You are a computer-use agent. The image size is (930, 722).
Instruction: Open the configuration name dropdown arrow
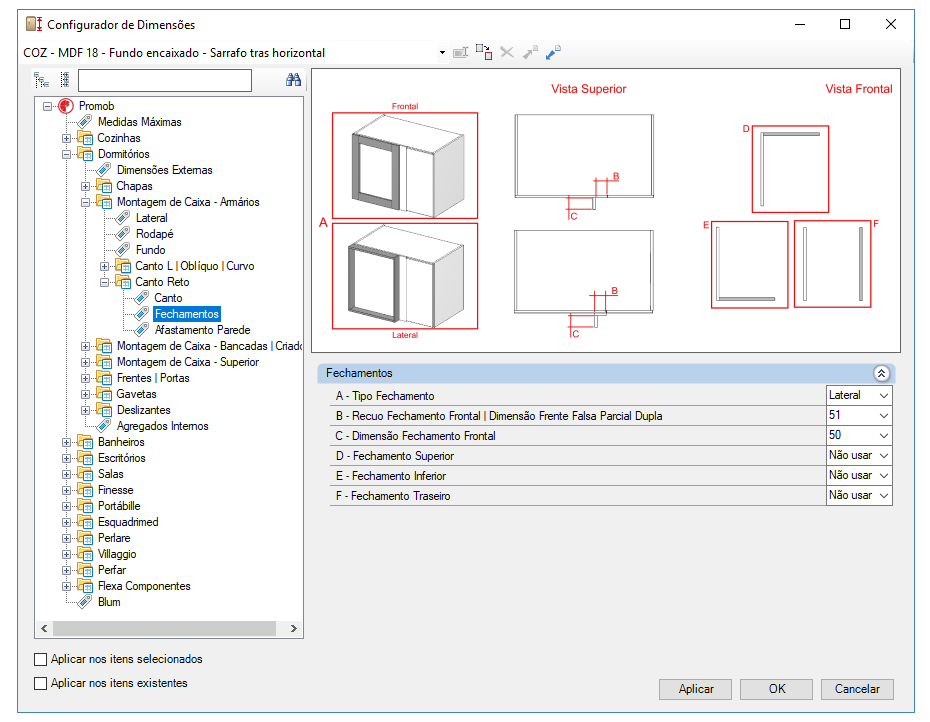tap(442, 53)
